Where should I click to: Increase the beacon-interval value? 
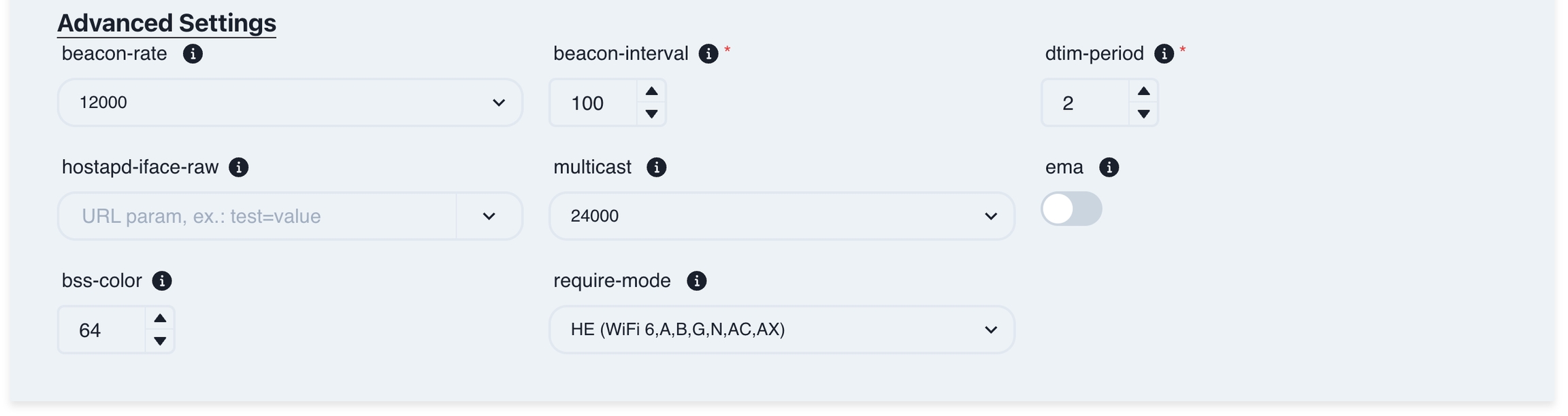click(651, 91)
